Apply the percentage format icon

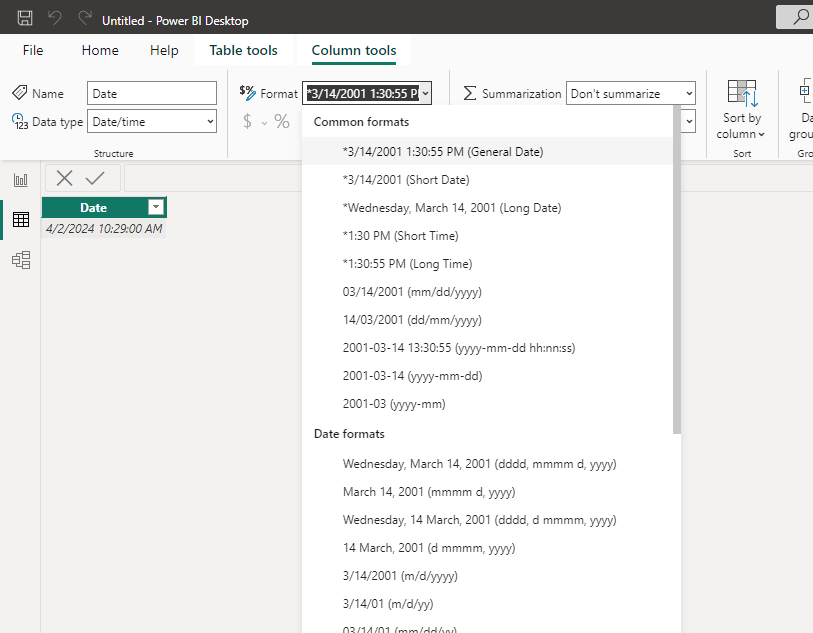click(x=282, y=122)
